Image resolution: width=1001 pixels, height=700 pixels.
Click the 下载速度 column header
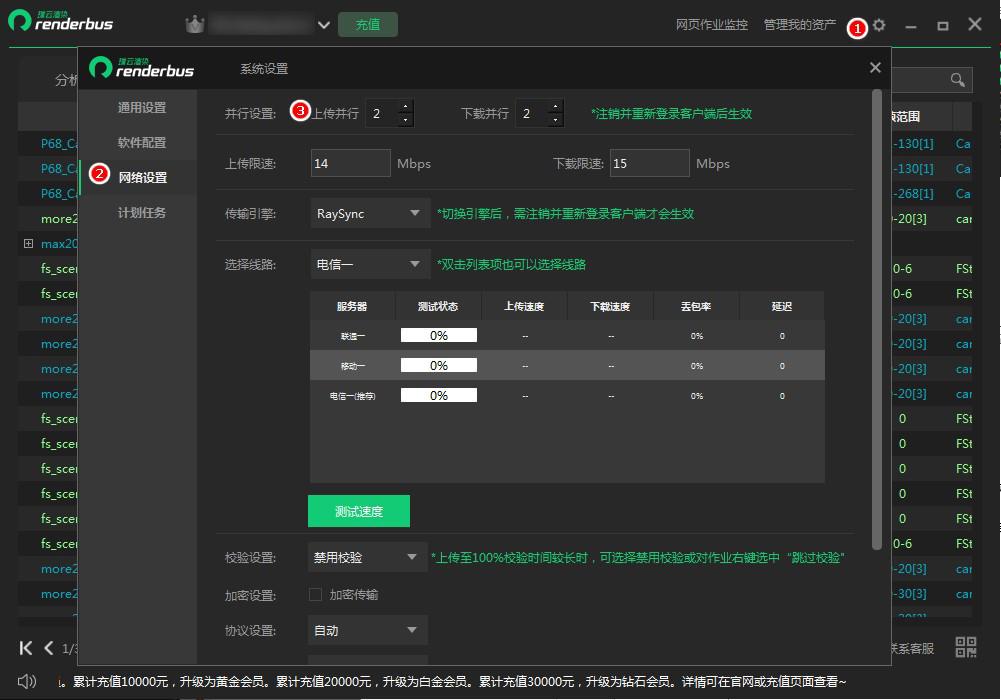pos(610,306)
